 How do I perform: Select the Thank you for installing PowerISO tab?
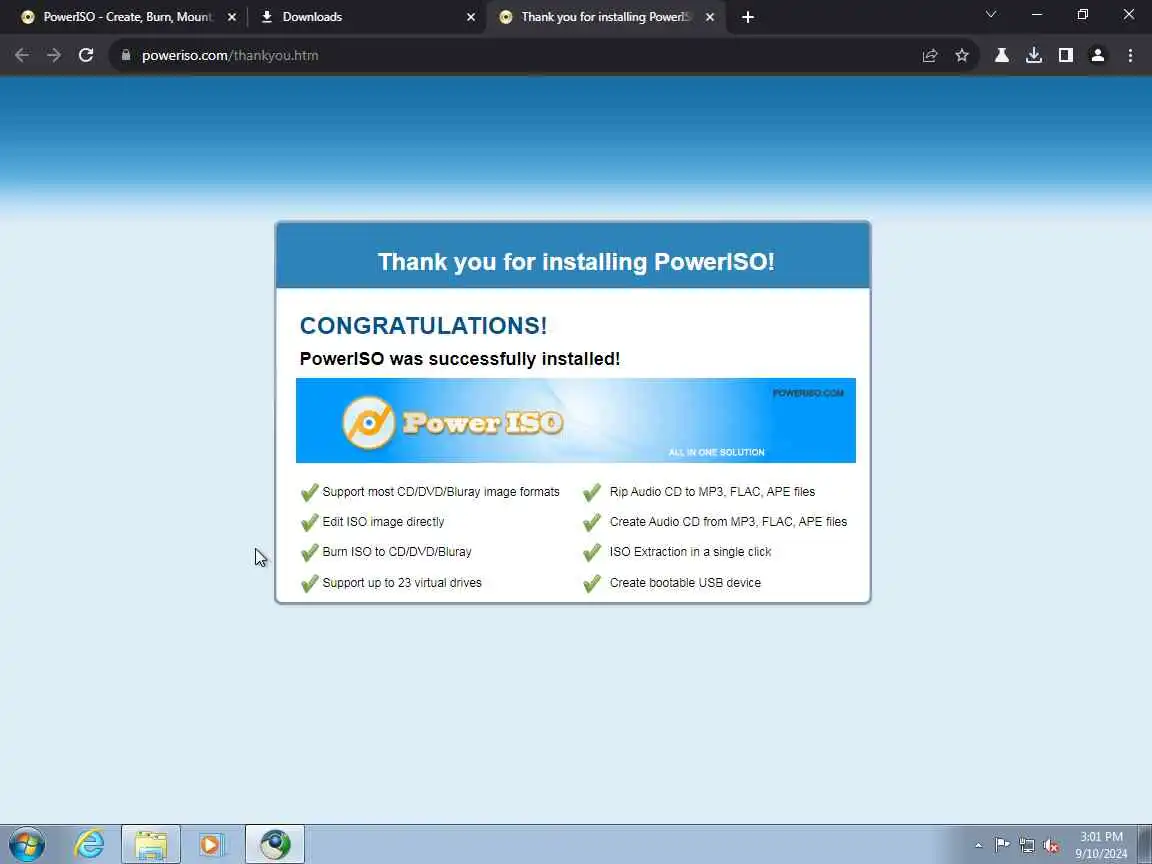(605, 17)
